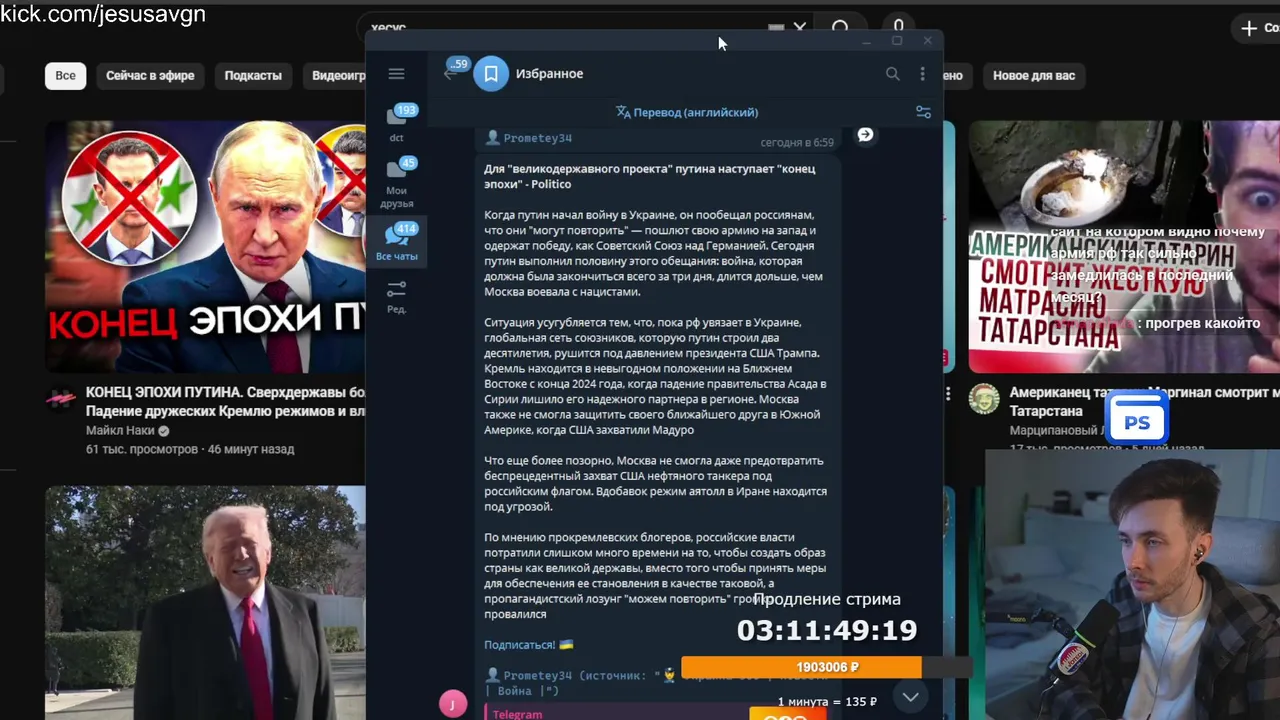
Task: Open the Избранное chat title header
Action: (x=549, y=73)
